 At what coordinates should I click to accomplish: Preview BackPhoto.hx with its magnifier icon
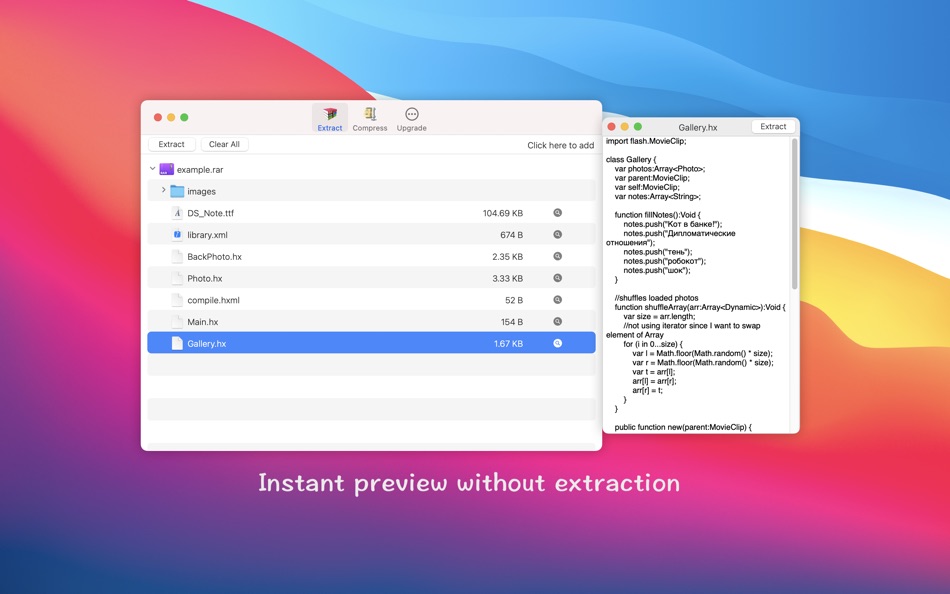[x=557, y=256]
